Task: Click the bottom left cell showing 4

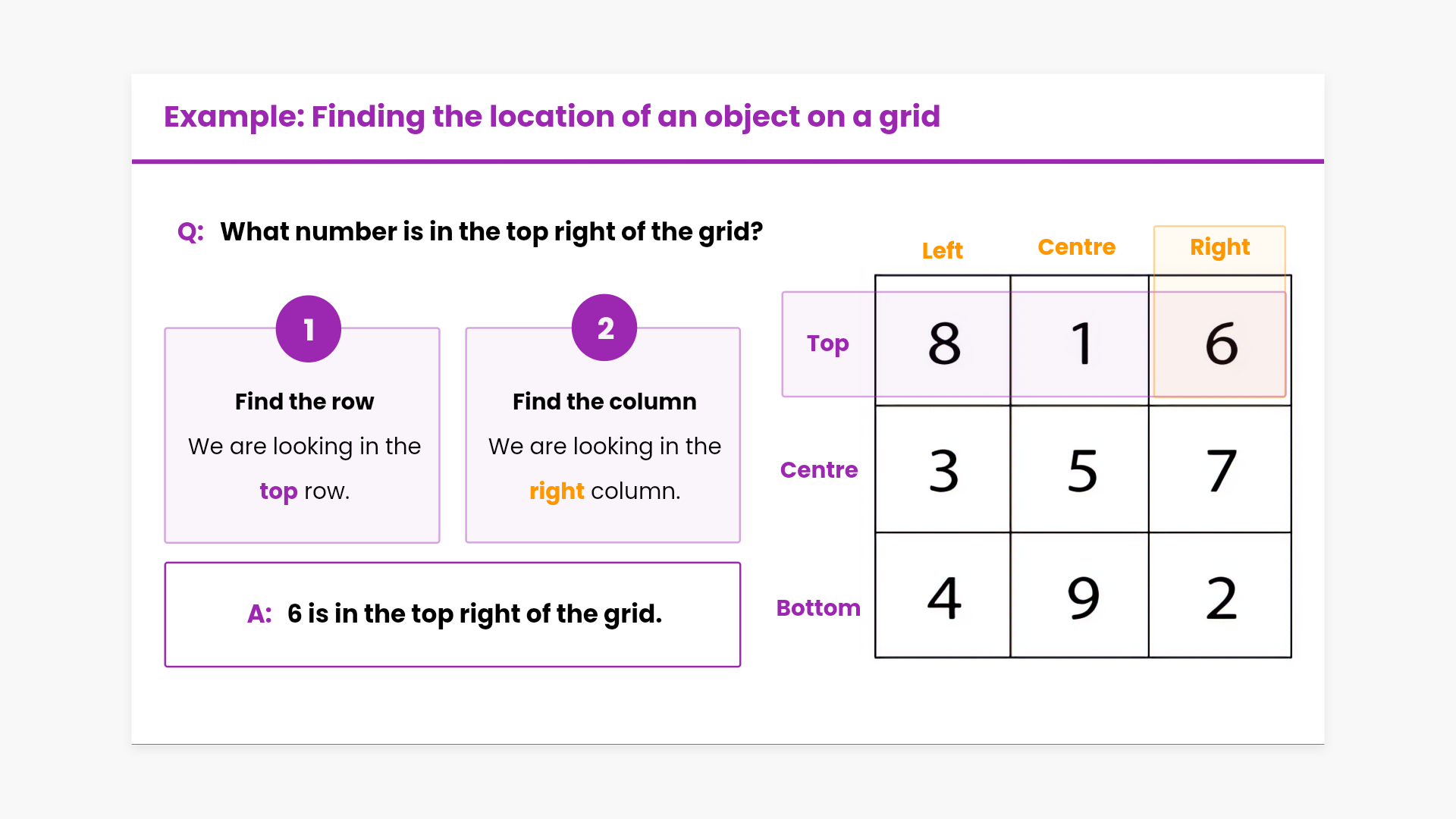Action: [x=943, y=597]
